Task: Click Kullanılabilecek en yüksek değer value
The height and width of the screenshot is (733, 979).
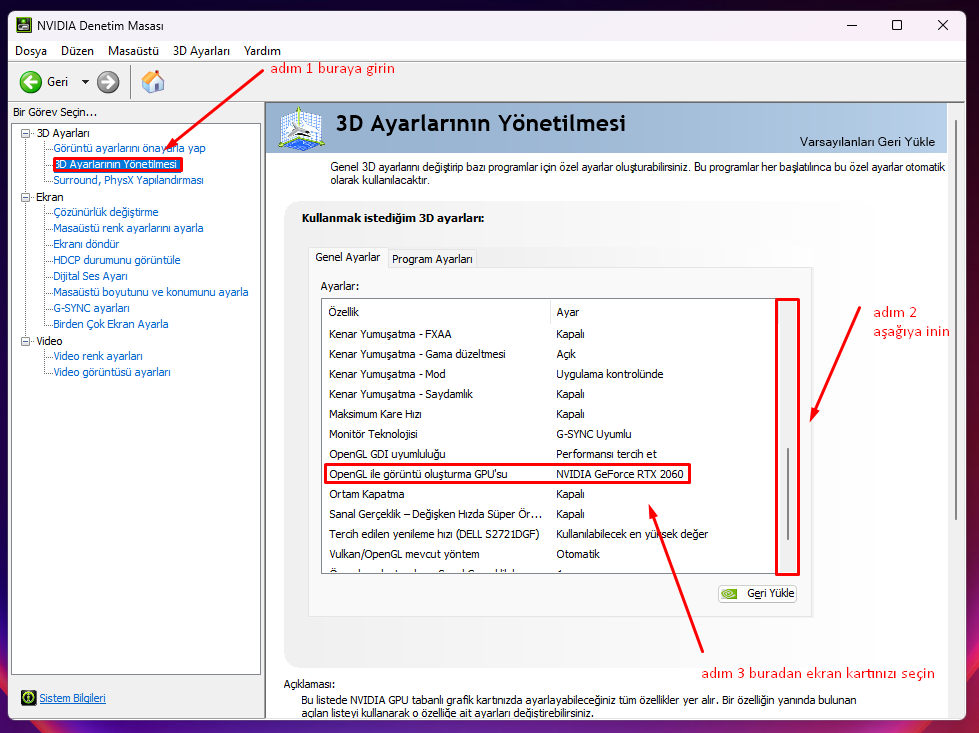Action: click(632, 534)
